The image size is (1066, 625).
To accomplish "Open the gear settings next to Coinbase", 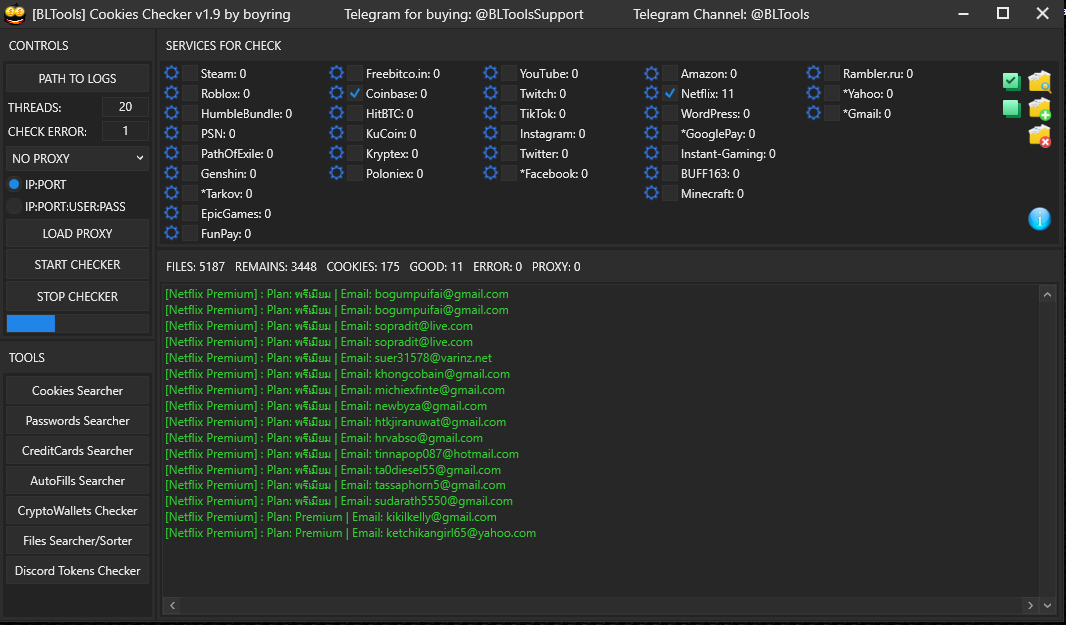I will coord(337,92).
